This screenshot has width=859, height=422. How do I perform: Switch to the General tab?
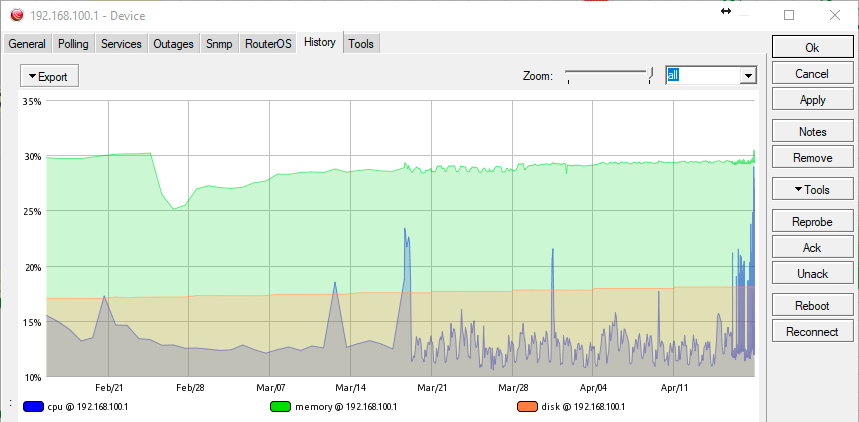pos(27,44)
